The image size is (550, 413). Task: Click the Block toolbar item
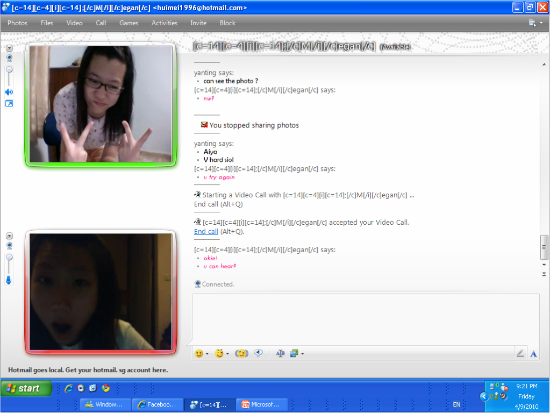227,23
